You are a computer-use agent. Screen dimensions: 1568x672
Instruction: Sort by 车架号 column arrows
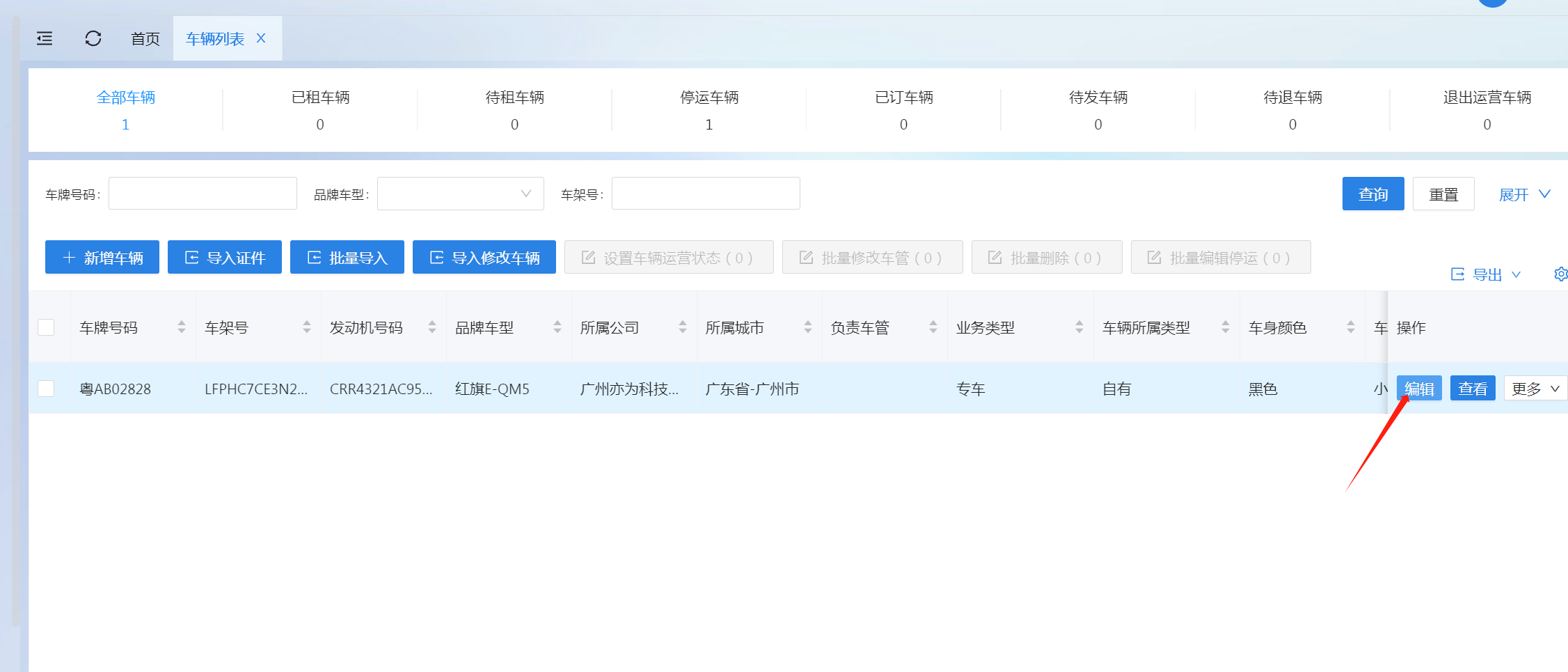pos(307,327)
